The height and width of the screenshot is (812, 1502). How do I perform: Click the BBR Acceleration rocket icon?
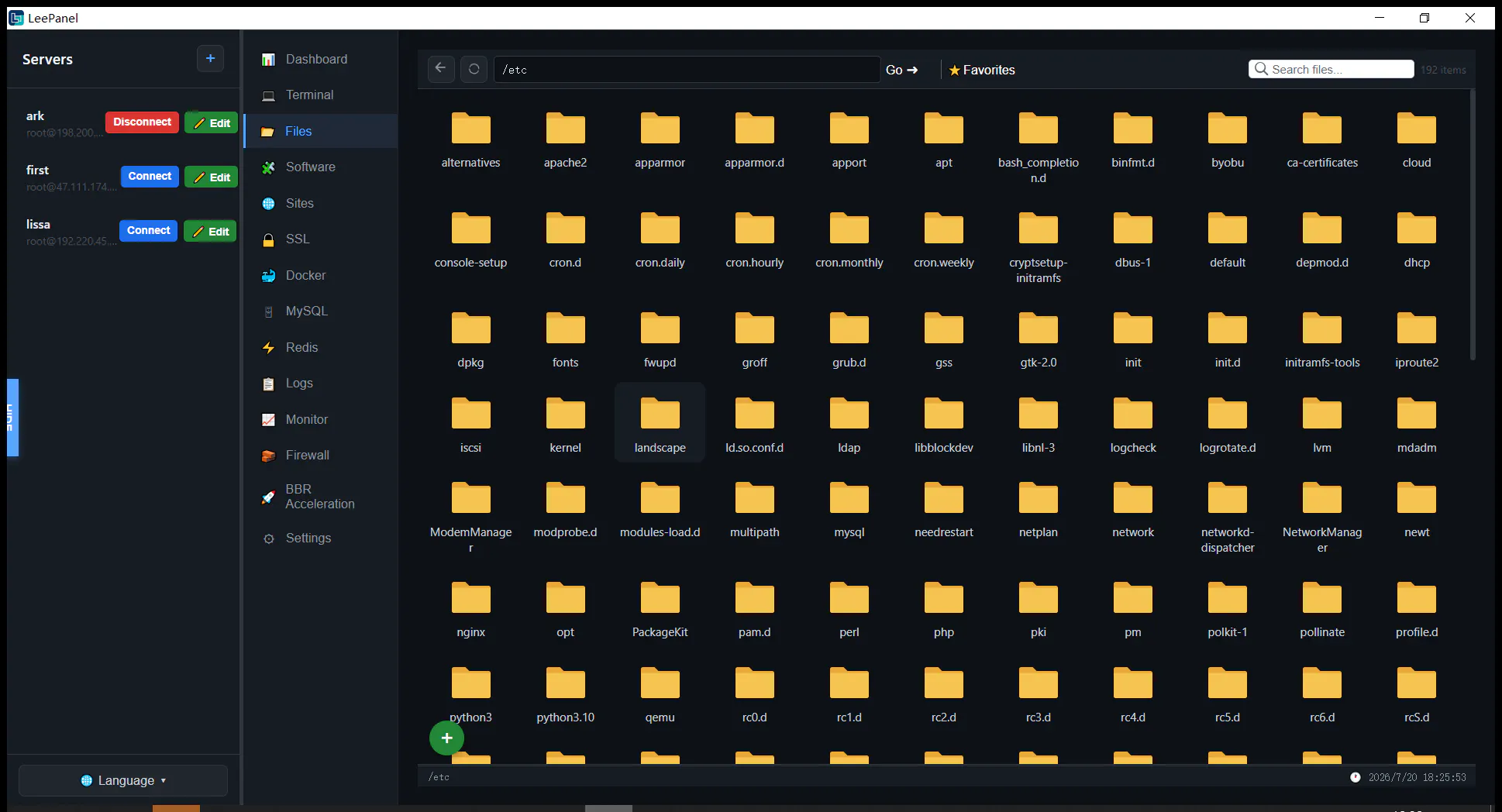(x=268, y=497)
